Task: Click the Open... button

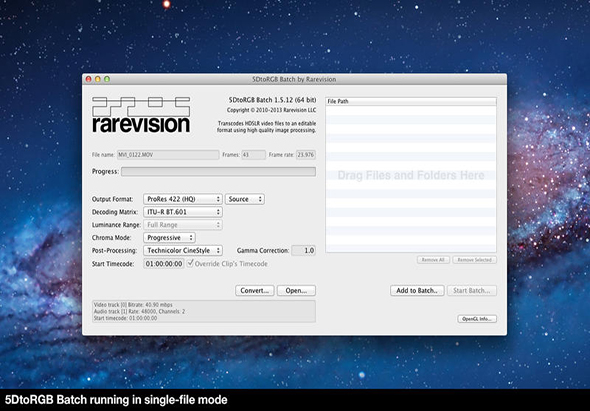Action: pos(296,291)
